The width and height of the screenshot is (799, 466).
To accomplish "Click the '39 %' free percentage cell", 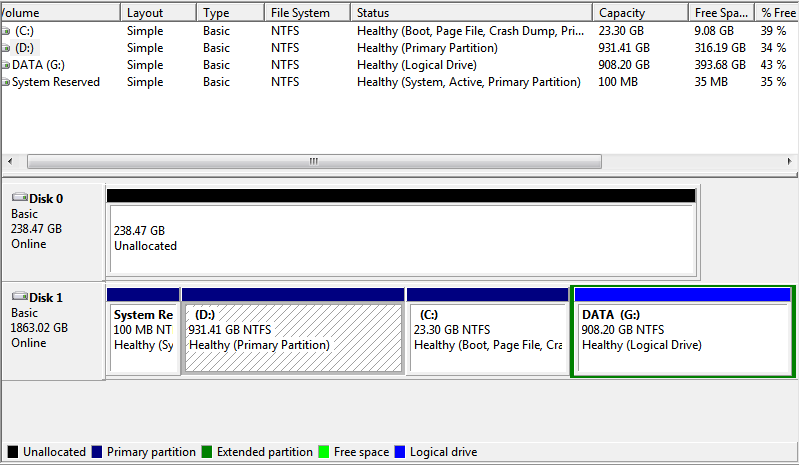I will 774,31.
